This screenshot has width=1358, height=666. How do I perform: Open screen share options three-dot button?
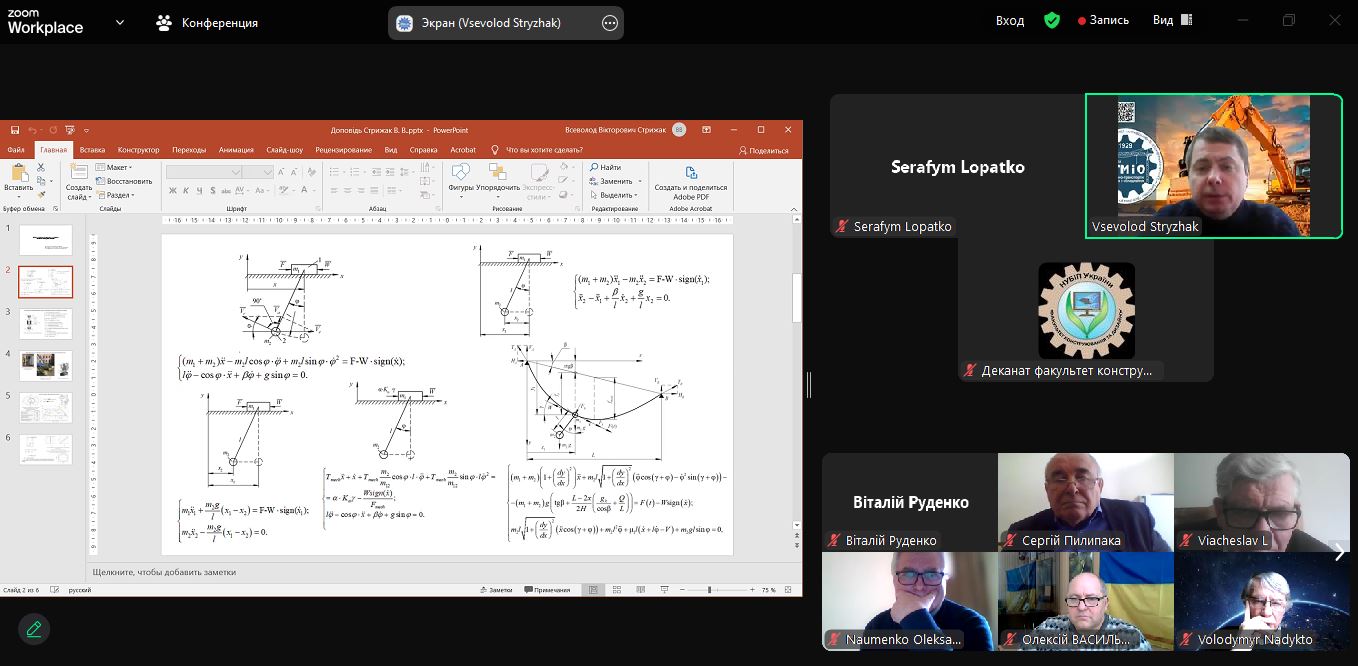pyautogui.click(x=610, y=23)
